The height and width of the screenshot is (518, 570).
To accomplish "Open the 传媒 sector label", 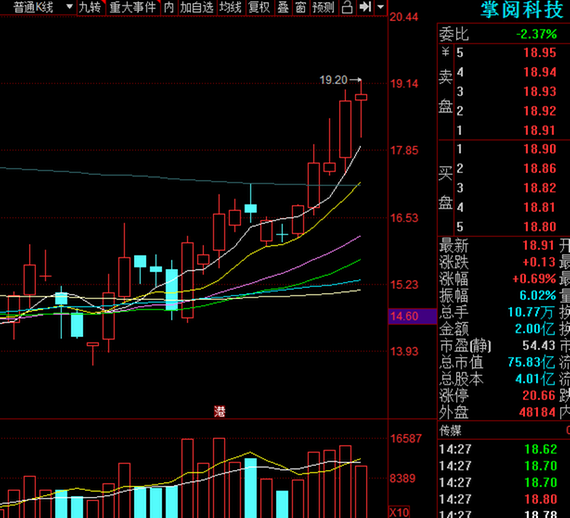I will coord(450,431).
